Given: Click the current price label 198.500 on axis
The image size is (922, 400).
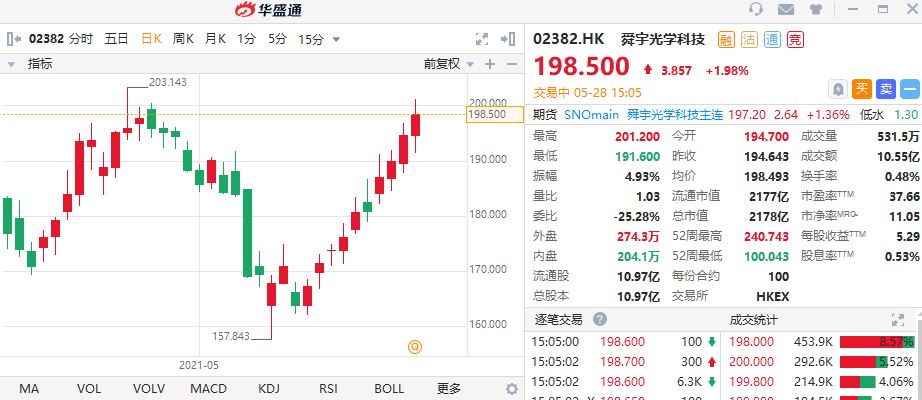Looking at the screenshot, I should click(494, 114).
